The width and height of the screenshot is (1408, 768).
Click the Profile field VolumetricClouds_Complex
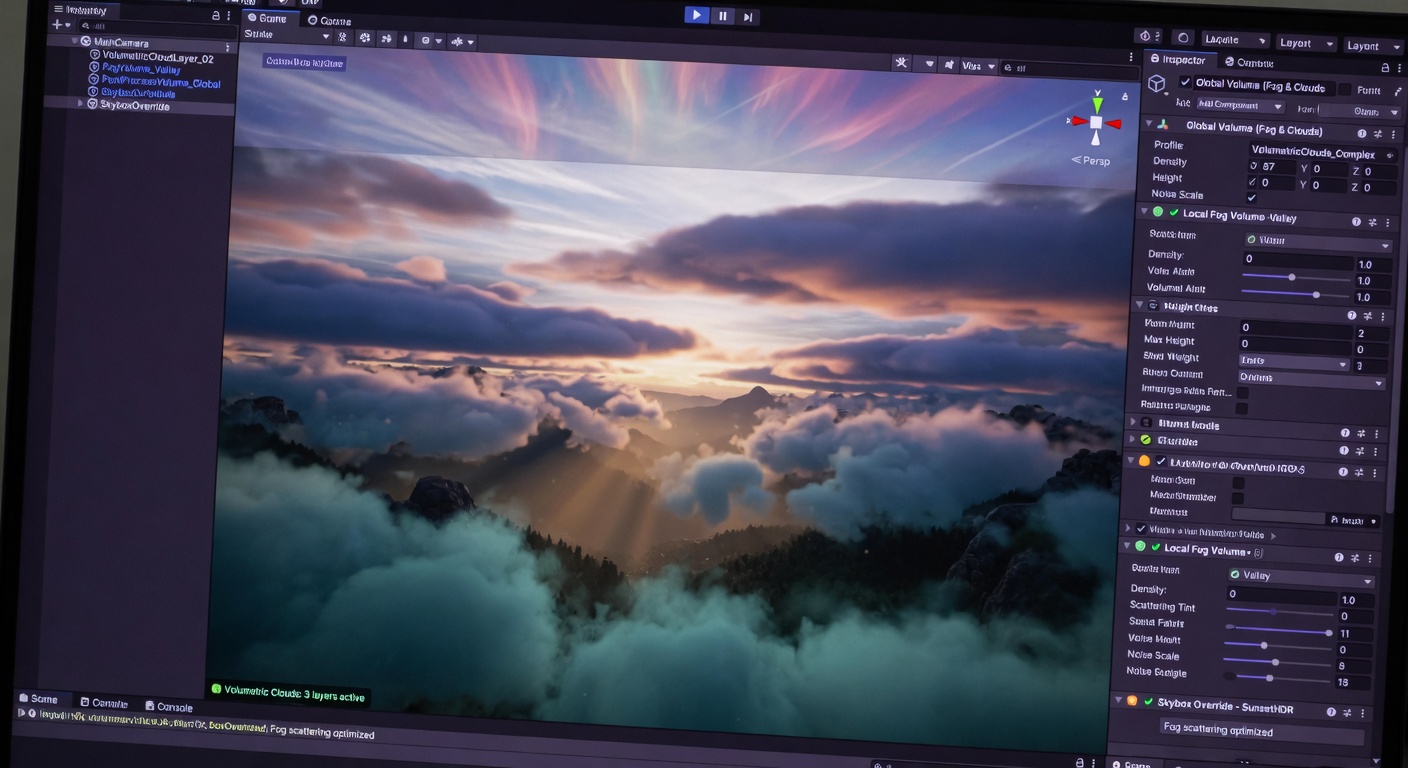(x=1324, y=154)
